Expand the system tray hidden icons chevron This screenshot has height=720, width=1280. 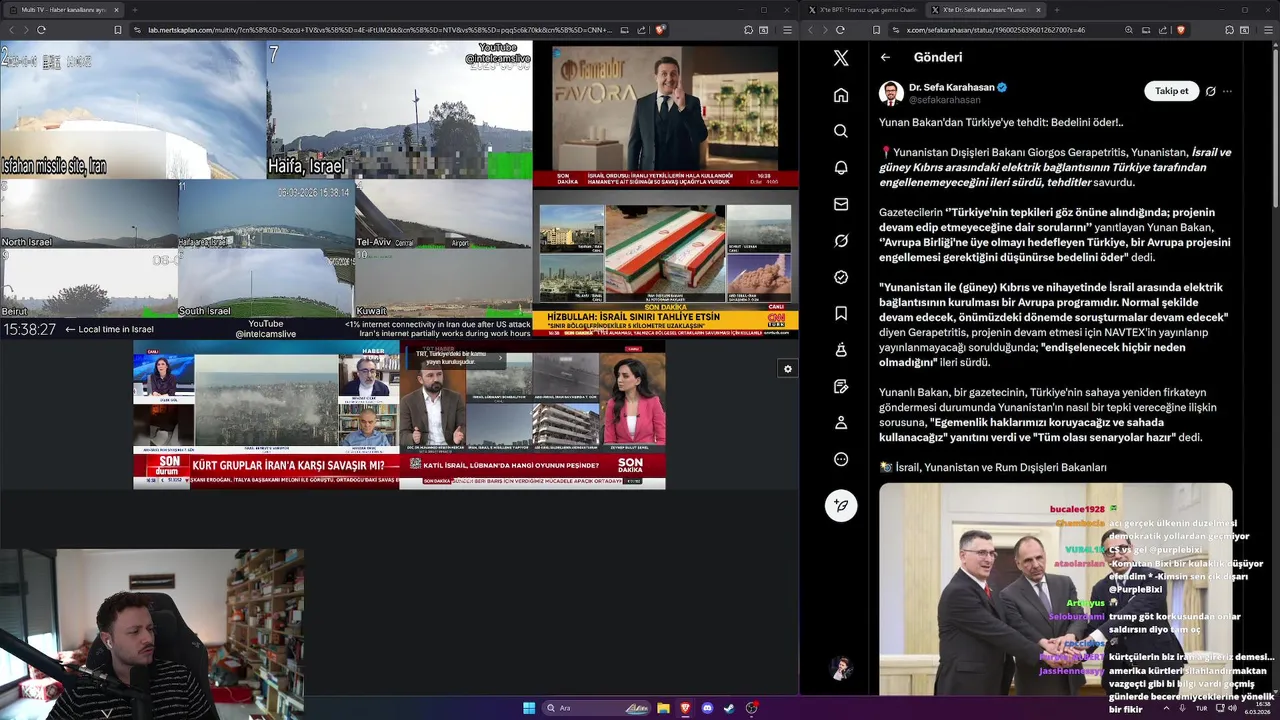(1165, 708)
